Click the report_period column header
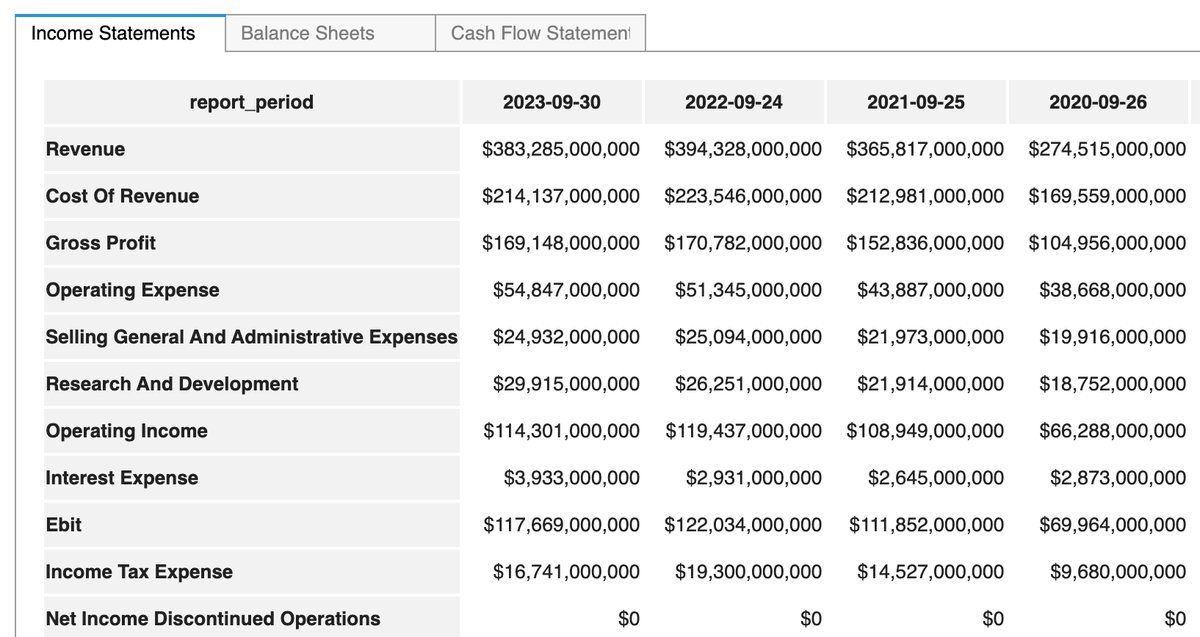 pos(251,102)
